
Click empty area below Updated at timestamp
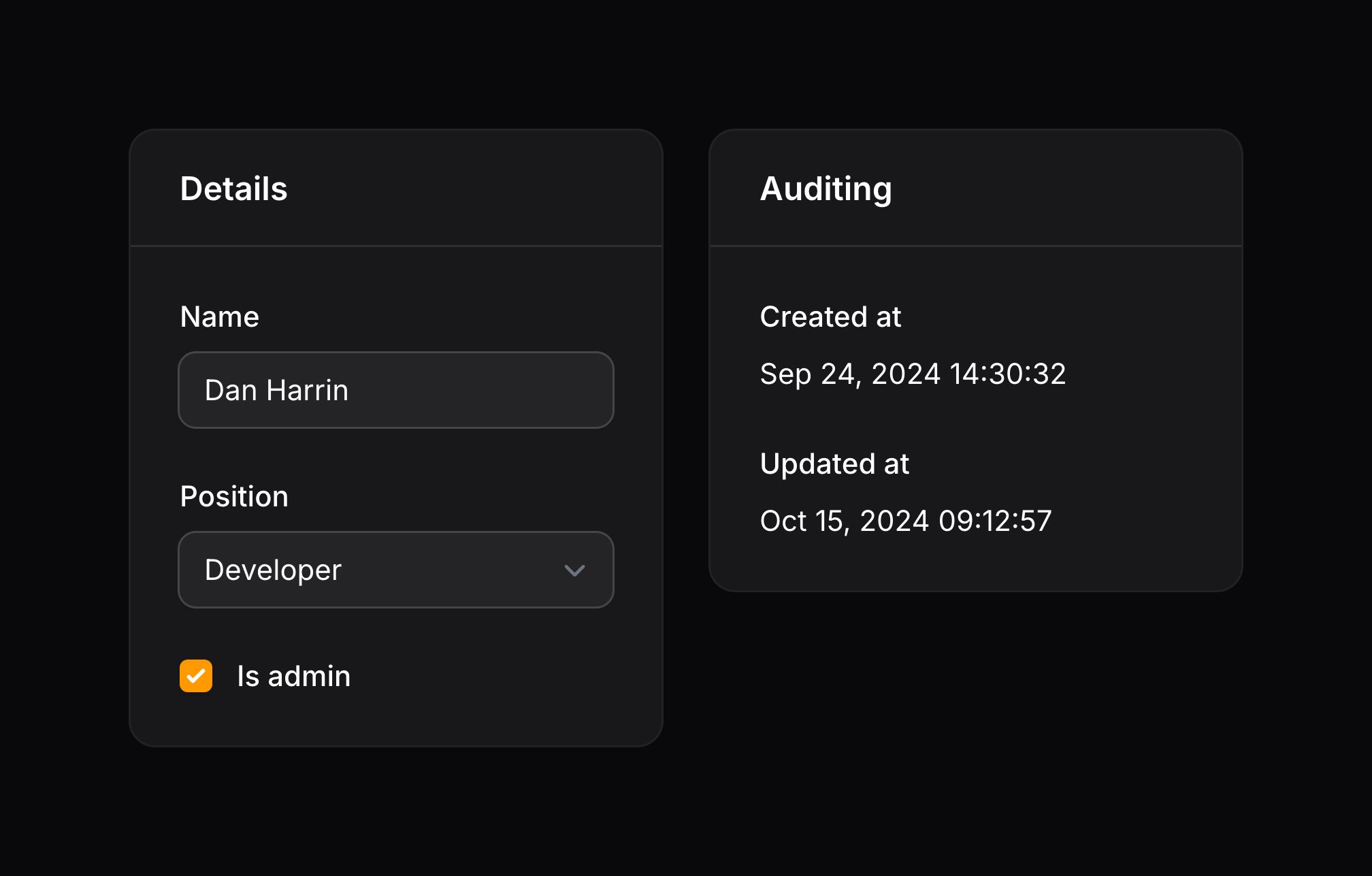975,562
